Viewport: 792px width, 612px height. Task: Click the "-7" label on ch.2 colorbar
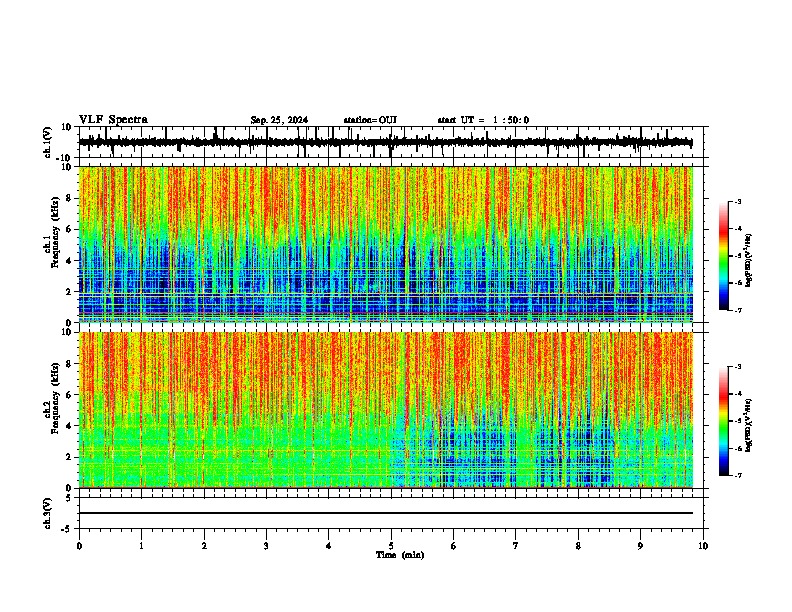[738, 476]
